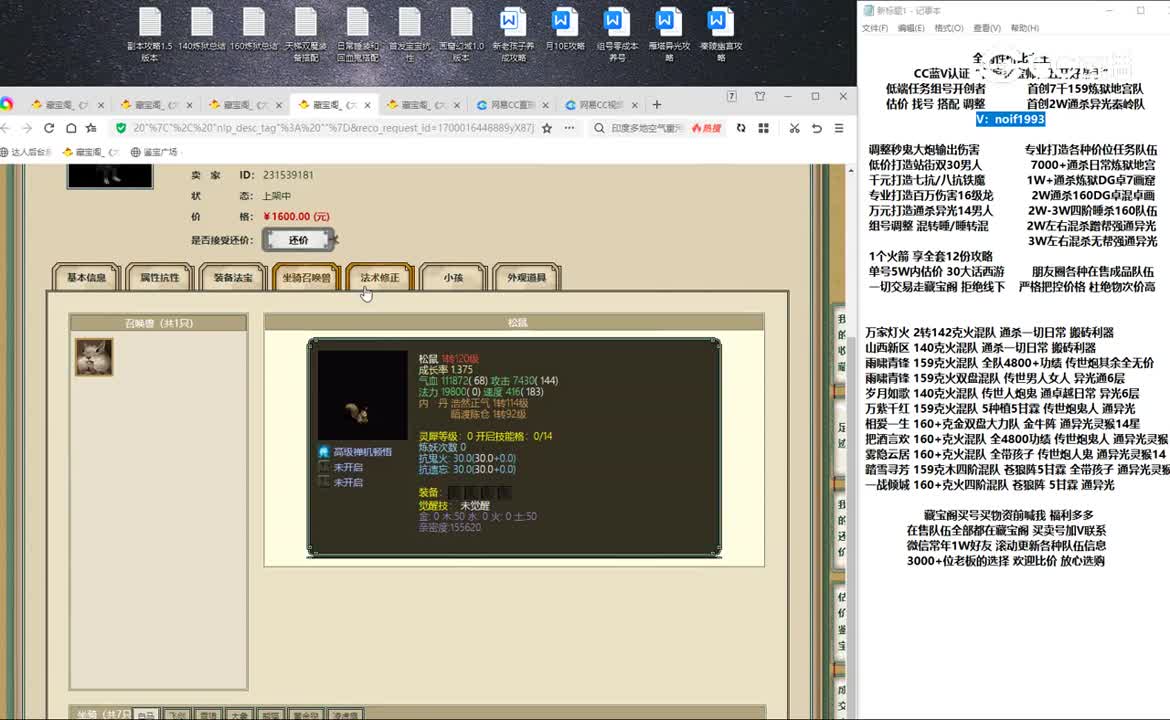The width and height of the screenshot is (1170, 720).
Task: Close the first 网易CC browser tab
Action: 545,105
